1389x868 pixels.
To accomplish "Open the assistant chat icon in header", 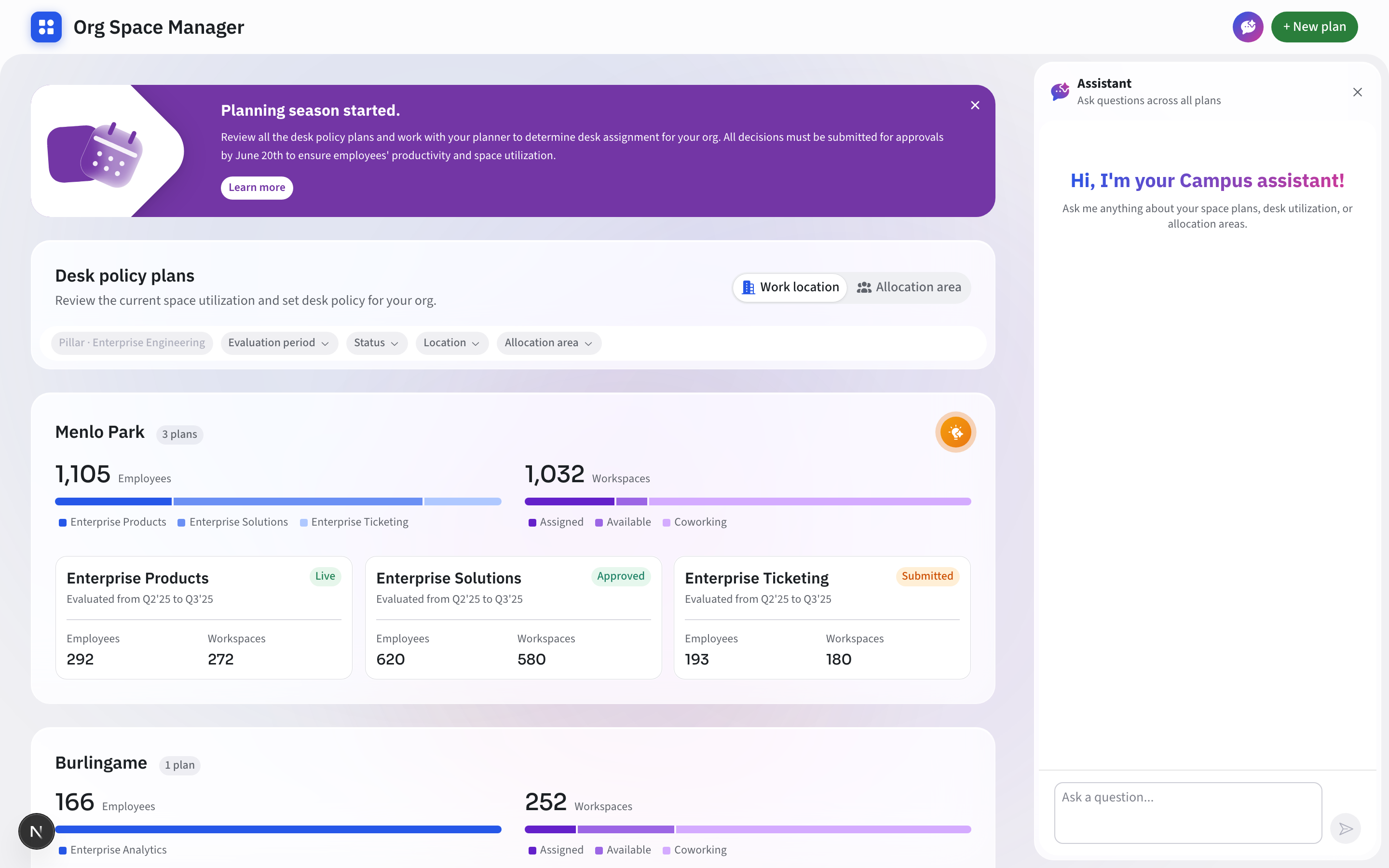I will pyautogui.click(x=1248, y=27).
